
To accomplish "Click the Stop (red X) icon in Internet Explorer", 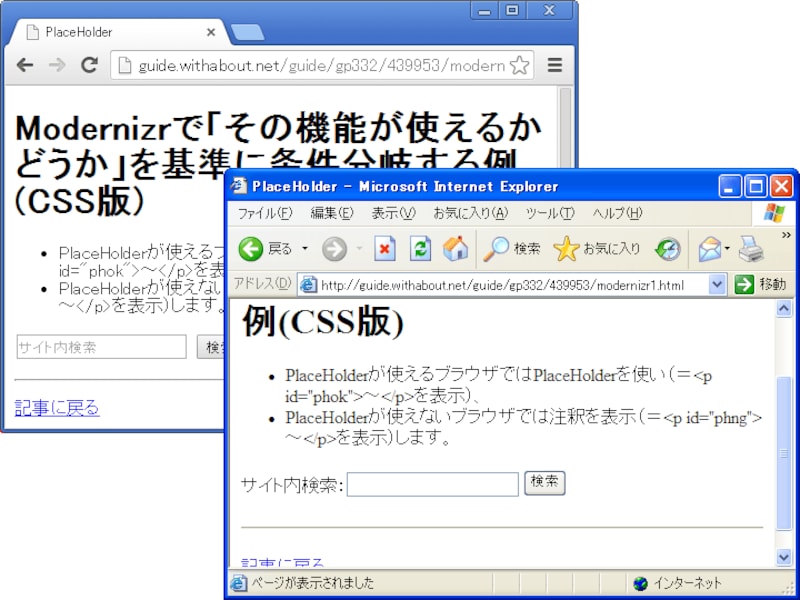I will pos(384,248).
